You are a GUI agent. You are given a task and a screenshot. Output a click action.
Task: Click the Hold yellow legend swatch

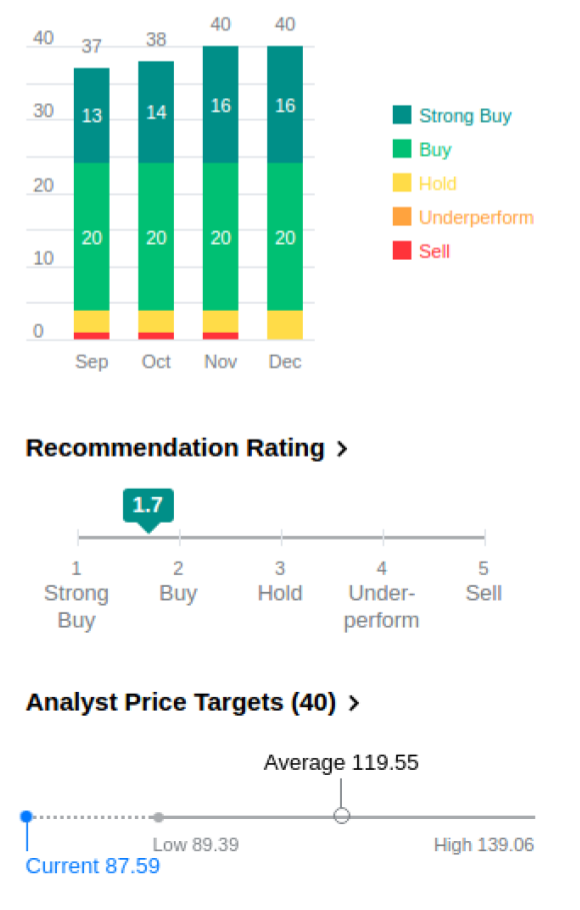pos(402,183)
